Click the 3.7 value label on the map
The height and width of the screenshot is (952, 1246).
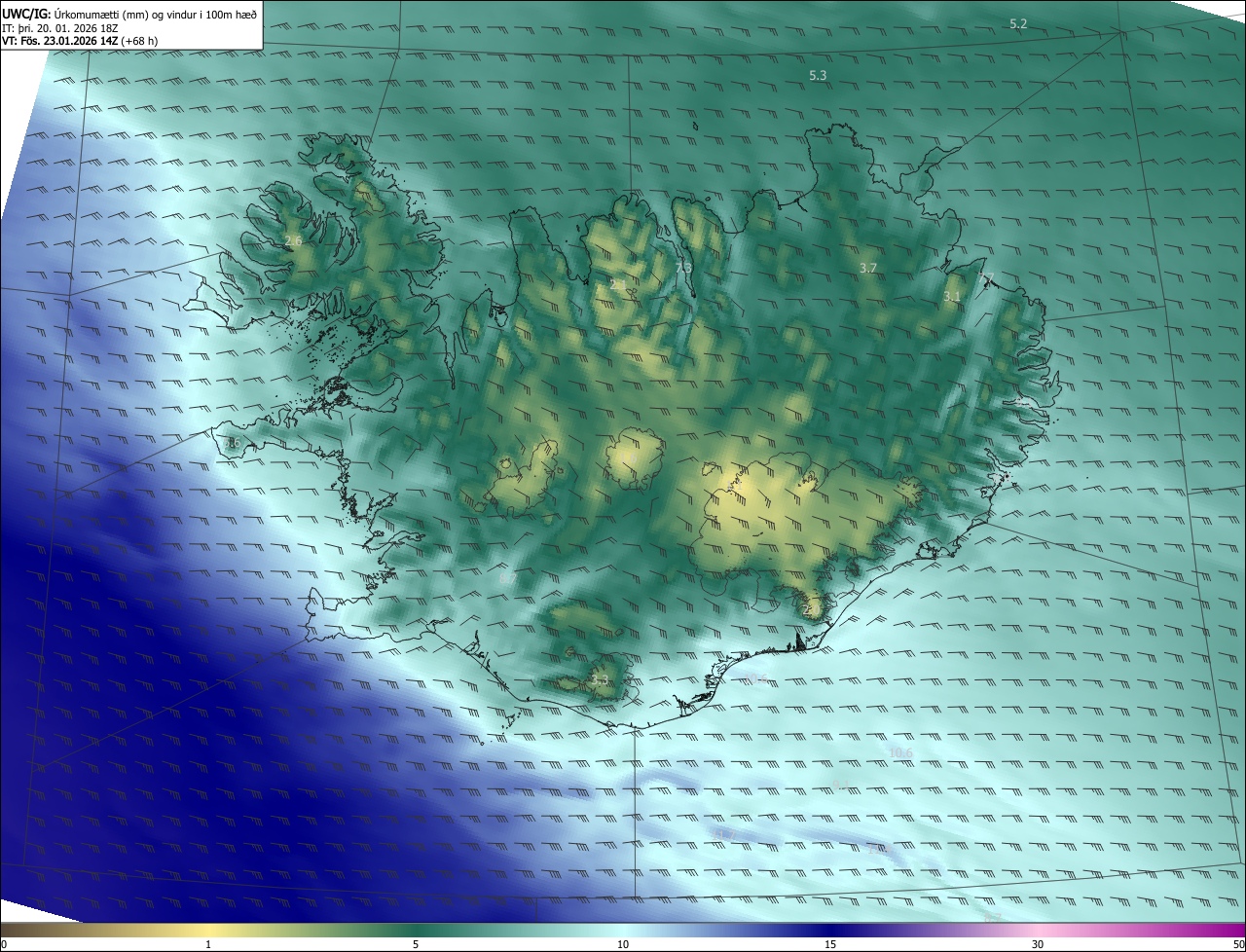click(869, 268)
